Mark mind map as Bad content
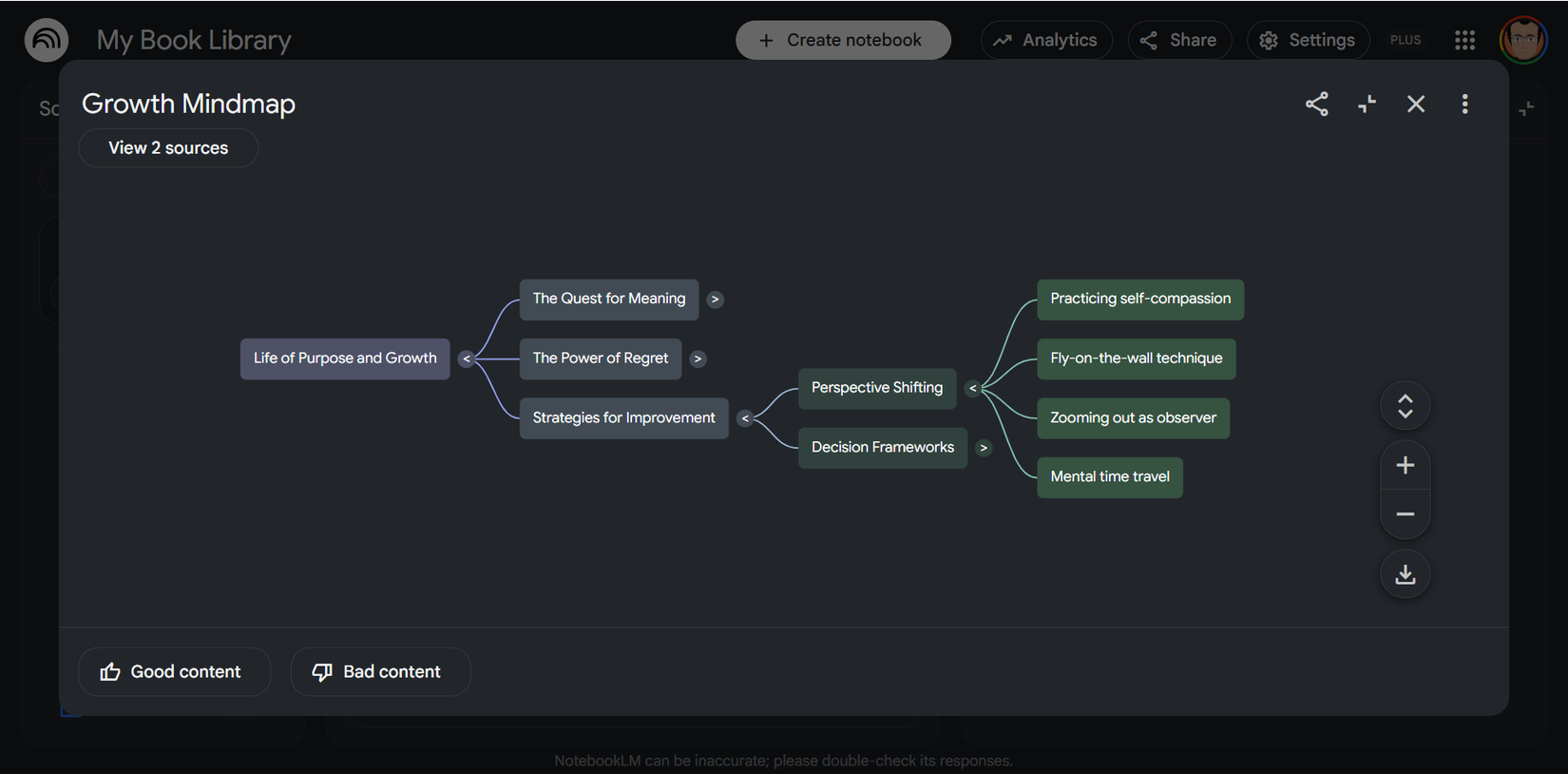The image size is (1568, 774). (x=380, y=672)
